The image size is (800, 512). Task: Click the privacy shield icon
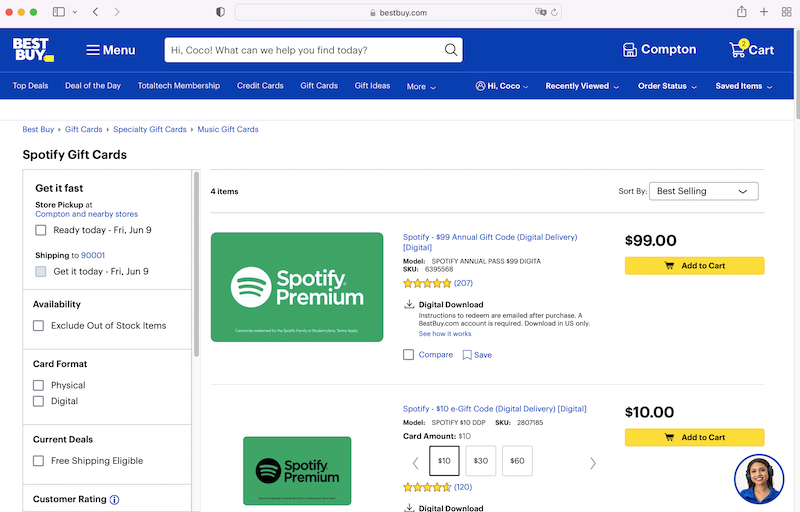pos(220,12)
